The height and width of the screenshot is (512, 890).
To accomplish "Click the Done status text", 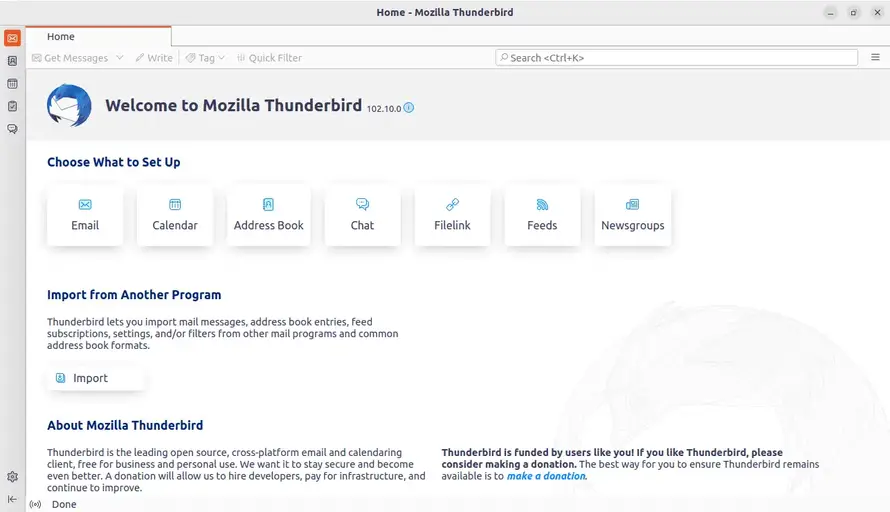I will pos(64,504).
